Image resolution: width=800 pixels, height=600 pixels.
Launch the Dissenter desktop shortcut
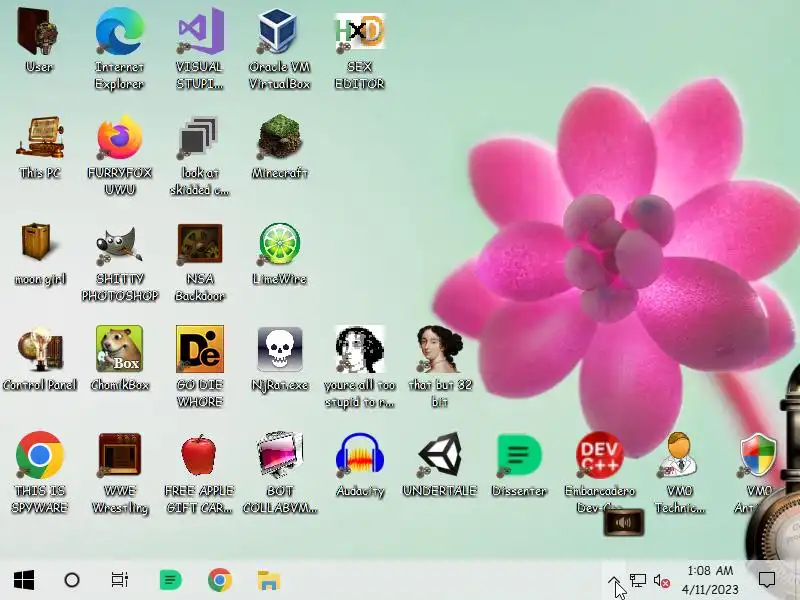[519, 454]
